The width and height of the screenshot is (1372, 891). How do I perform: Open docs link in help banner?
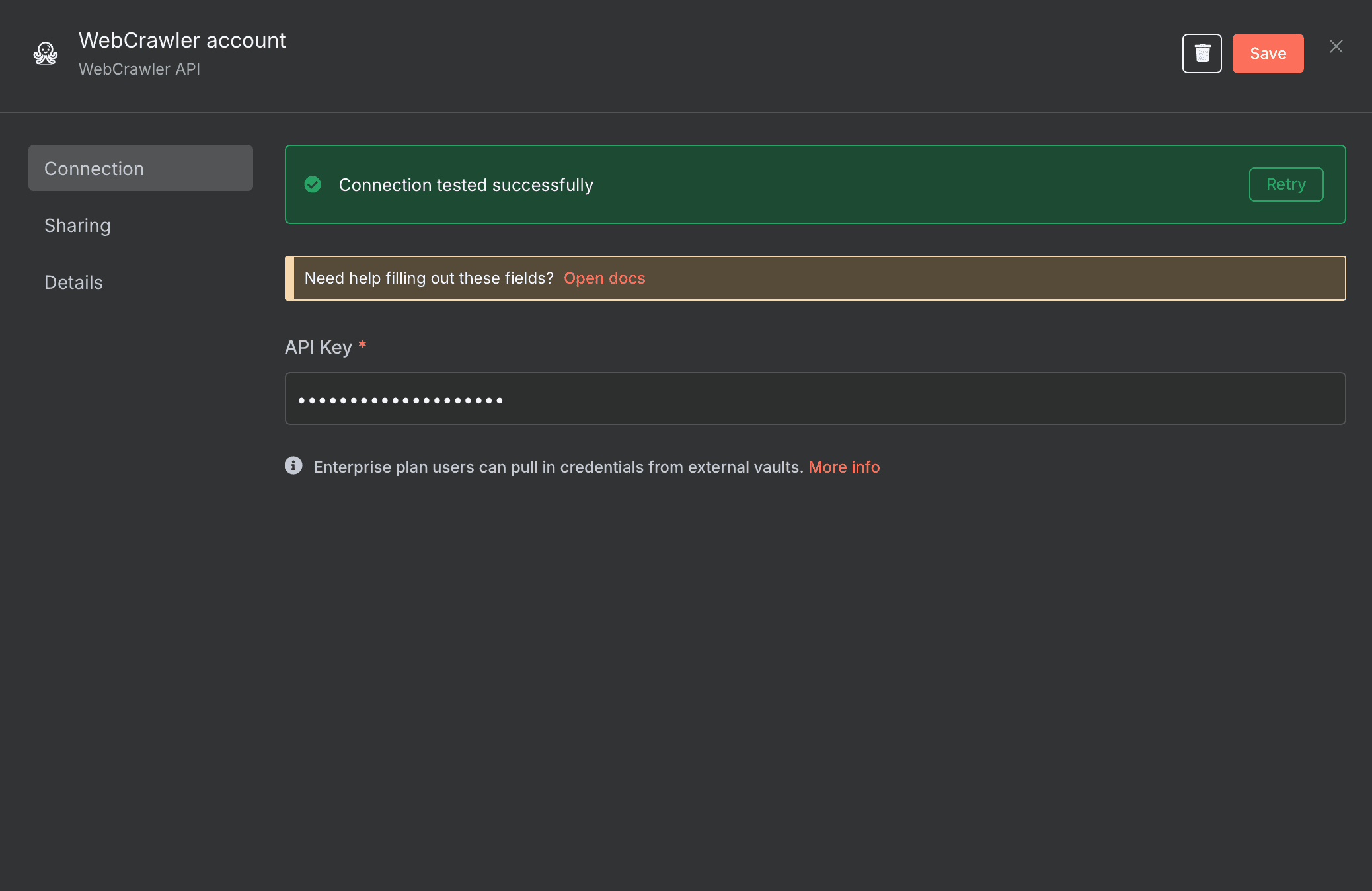click(x=604, y=278)
